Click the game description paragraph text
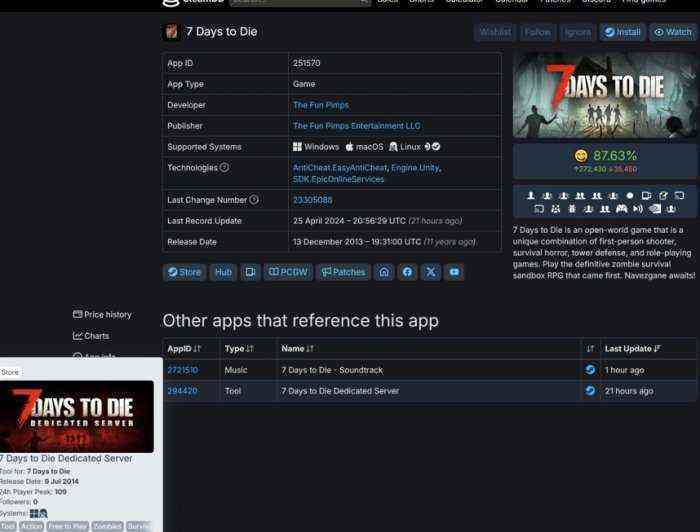700x532 pixels. 604,253
